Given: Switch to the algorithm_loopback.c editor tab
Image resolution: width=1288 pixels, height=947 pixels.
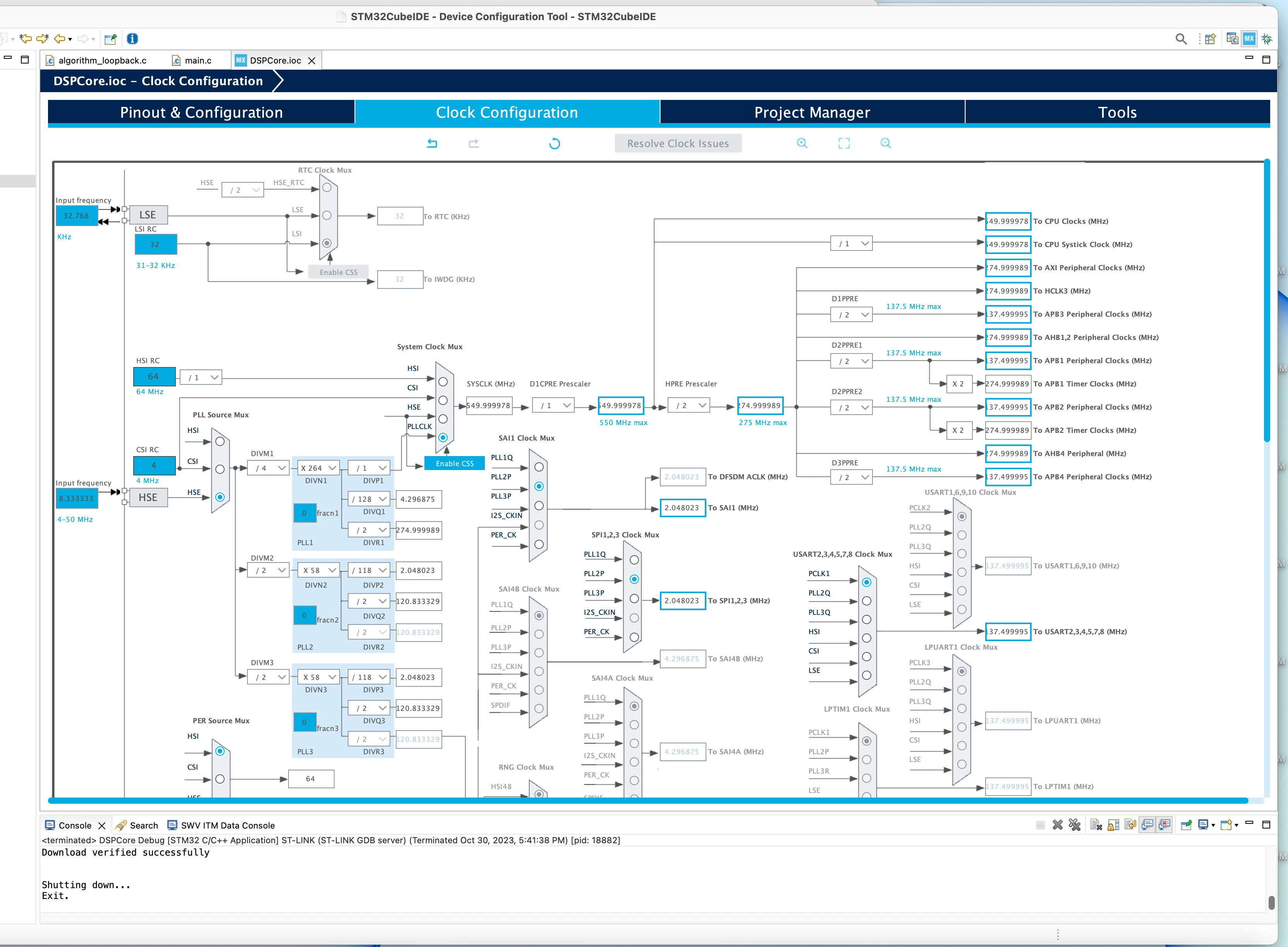Looking at the screenshot, I should [96, 60].
